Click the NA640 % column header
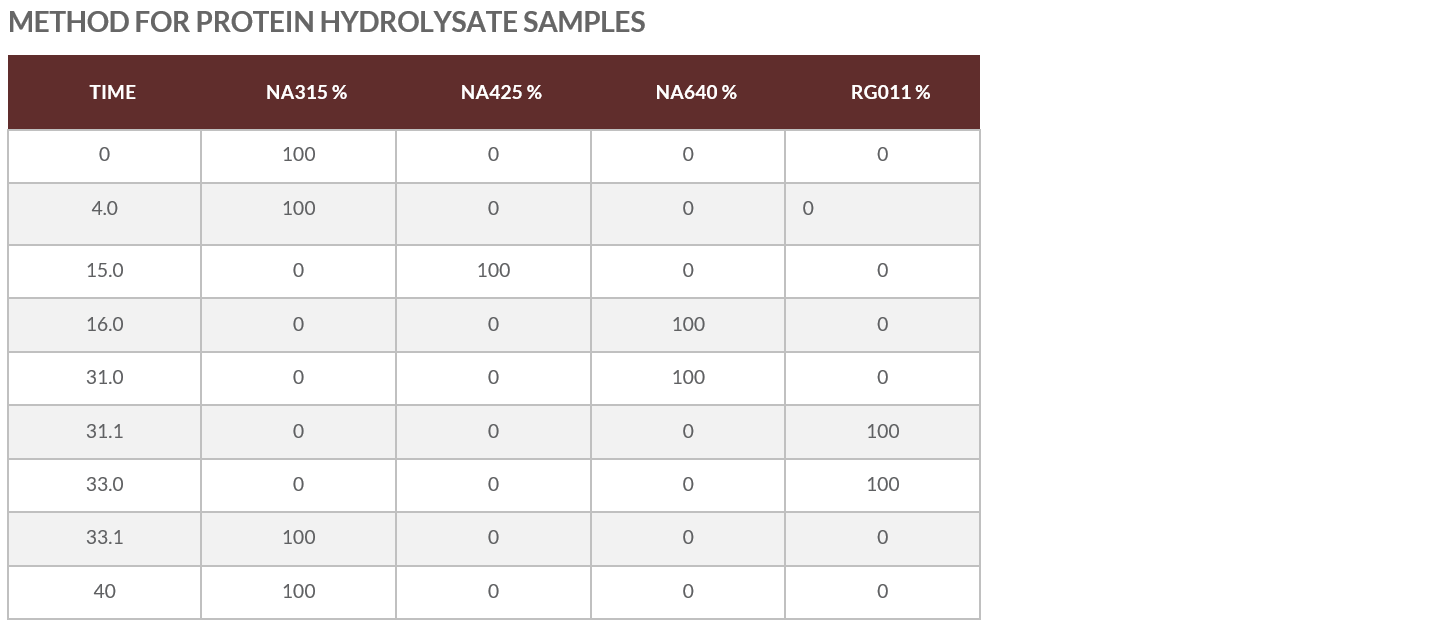 click(696, 92)
